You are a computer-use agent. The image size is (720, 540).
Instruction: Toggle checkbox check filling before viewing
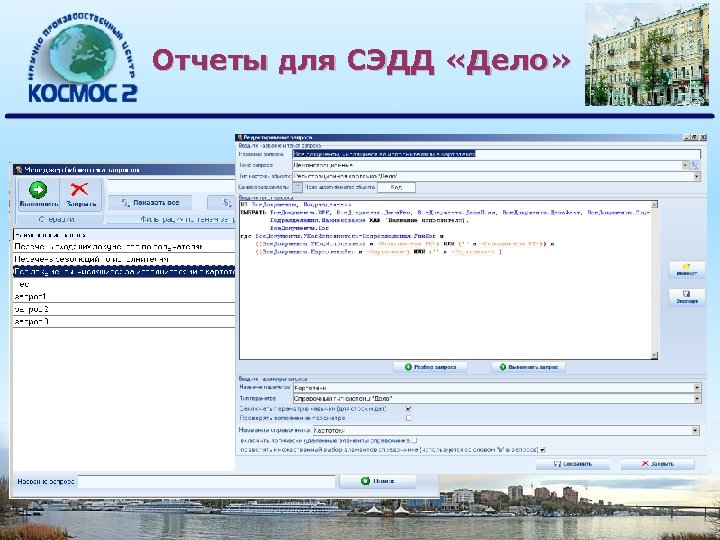point(408,418)
